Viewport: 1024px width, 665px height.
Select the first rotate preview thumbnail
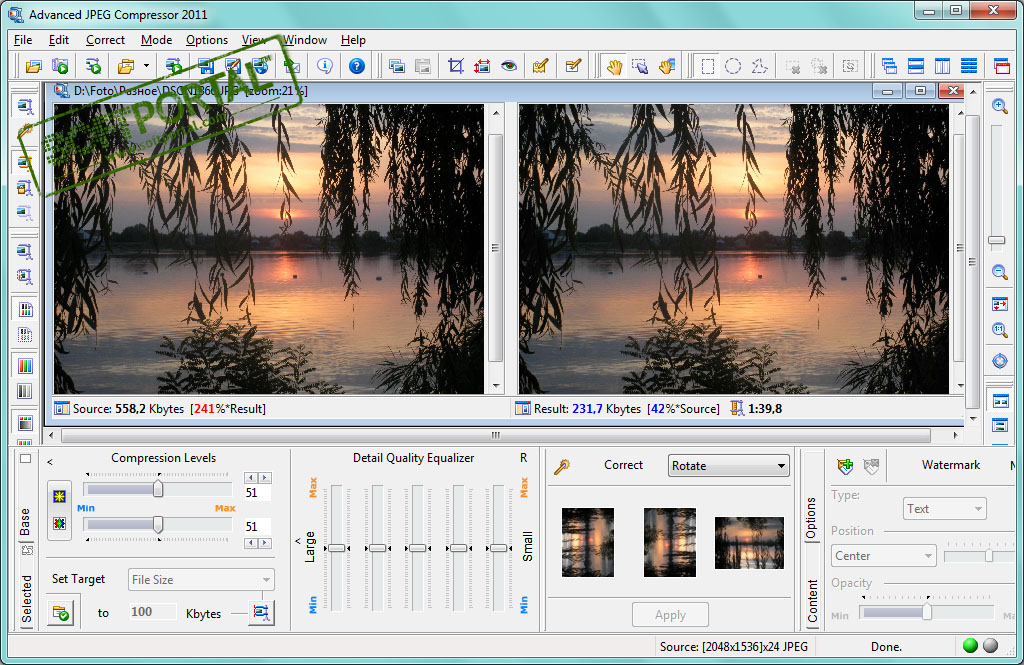click(x=588, y=542)
